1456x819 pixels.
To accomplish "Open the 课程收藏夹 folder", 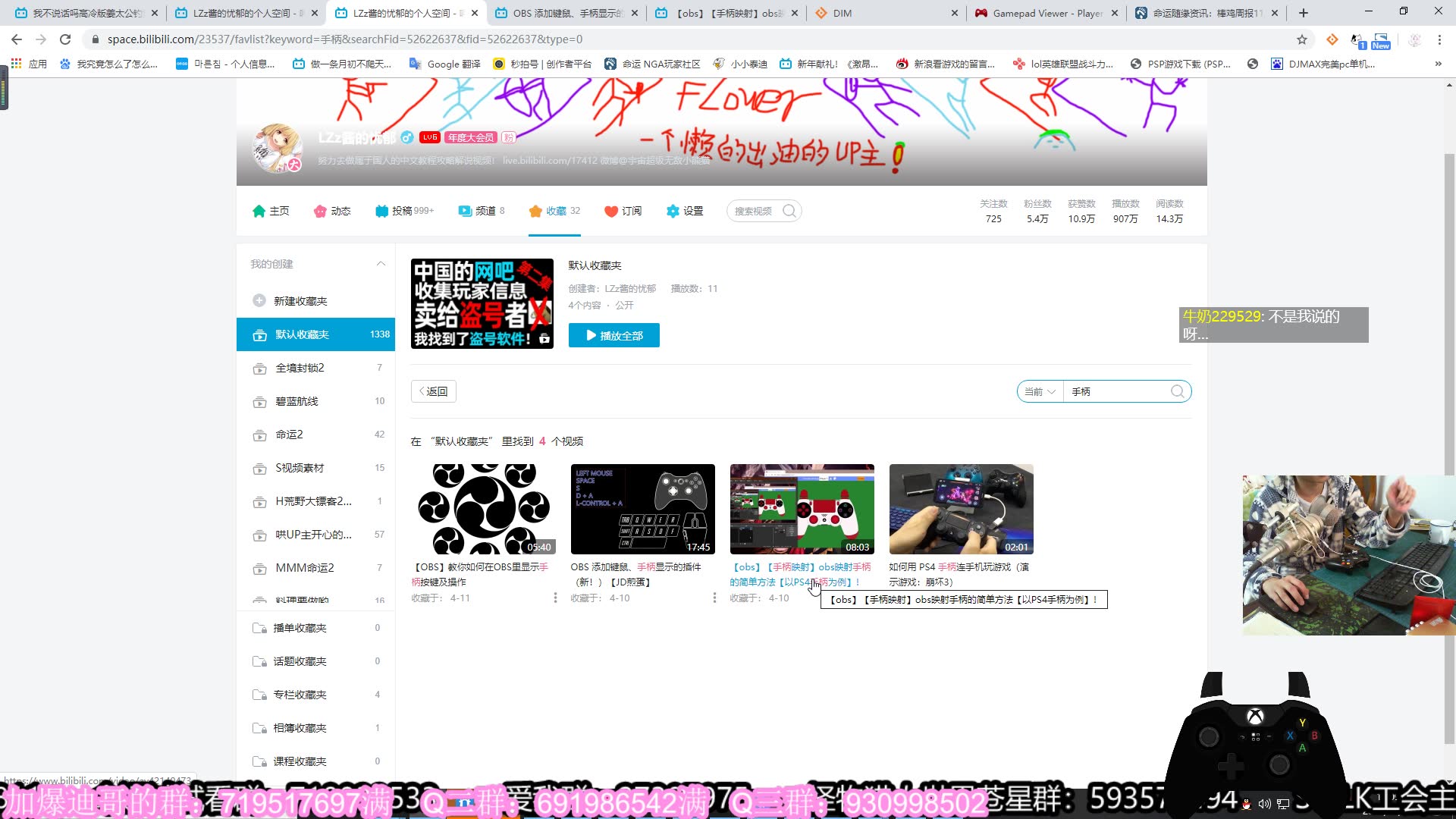I will coord(315,761).
